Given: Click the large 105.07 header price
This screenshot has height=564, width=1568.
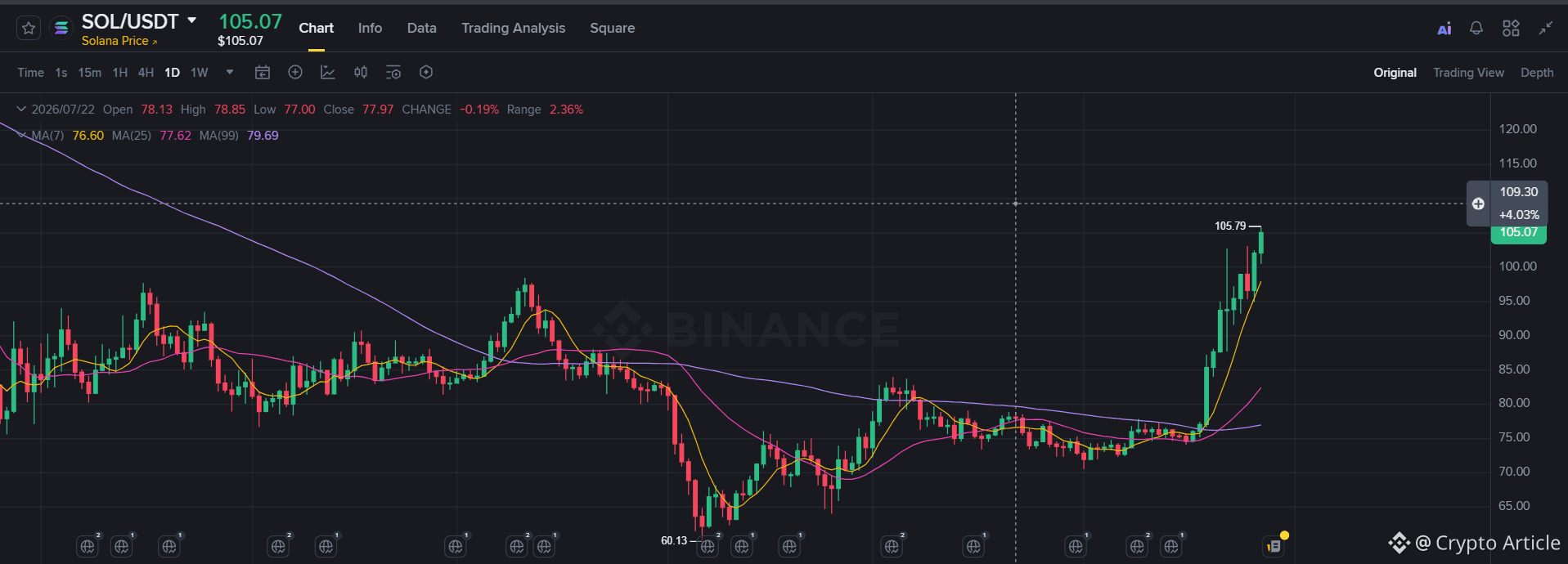Looking at the screenshot, I should 250,22.
